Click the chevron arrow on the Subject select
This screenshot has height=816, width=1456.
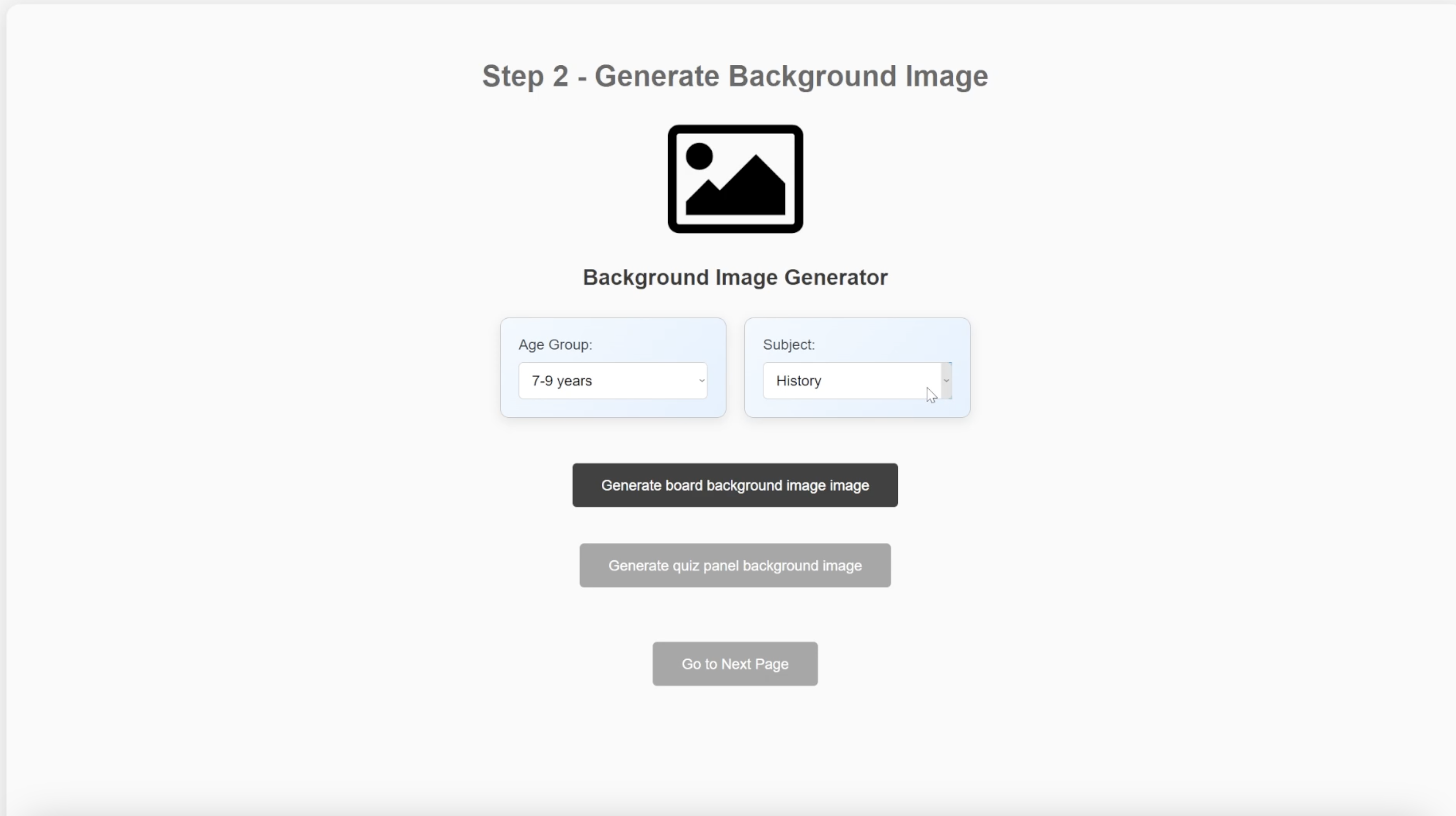click(946, 381)
